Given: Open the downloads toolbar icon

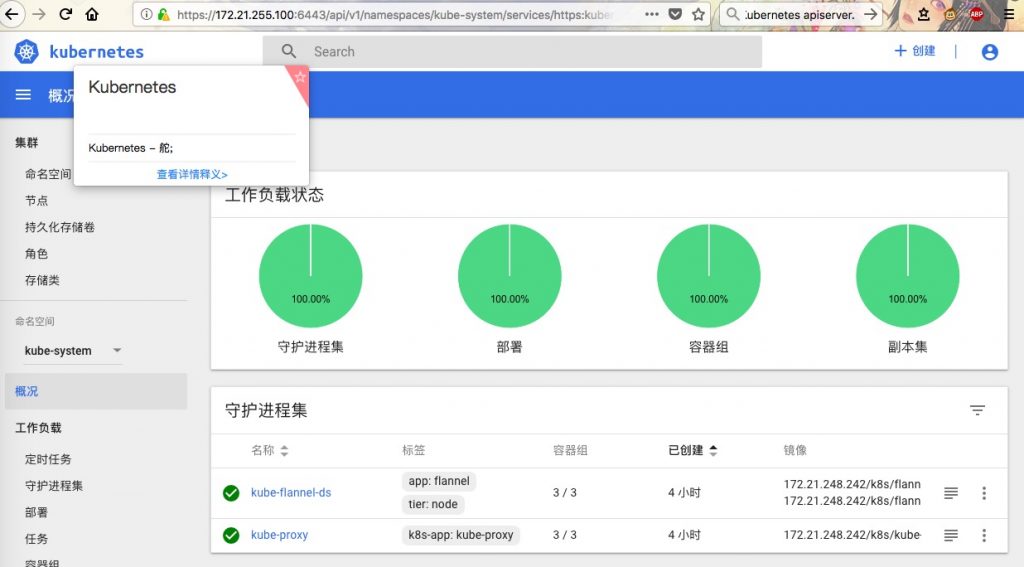Looking at the screenshot, I should coord(923,14).
